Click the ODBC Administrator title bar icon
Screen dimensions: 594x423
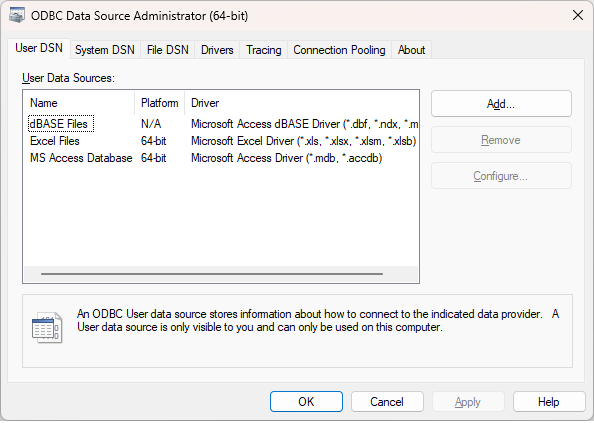16,16
